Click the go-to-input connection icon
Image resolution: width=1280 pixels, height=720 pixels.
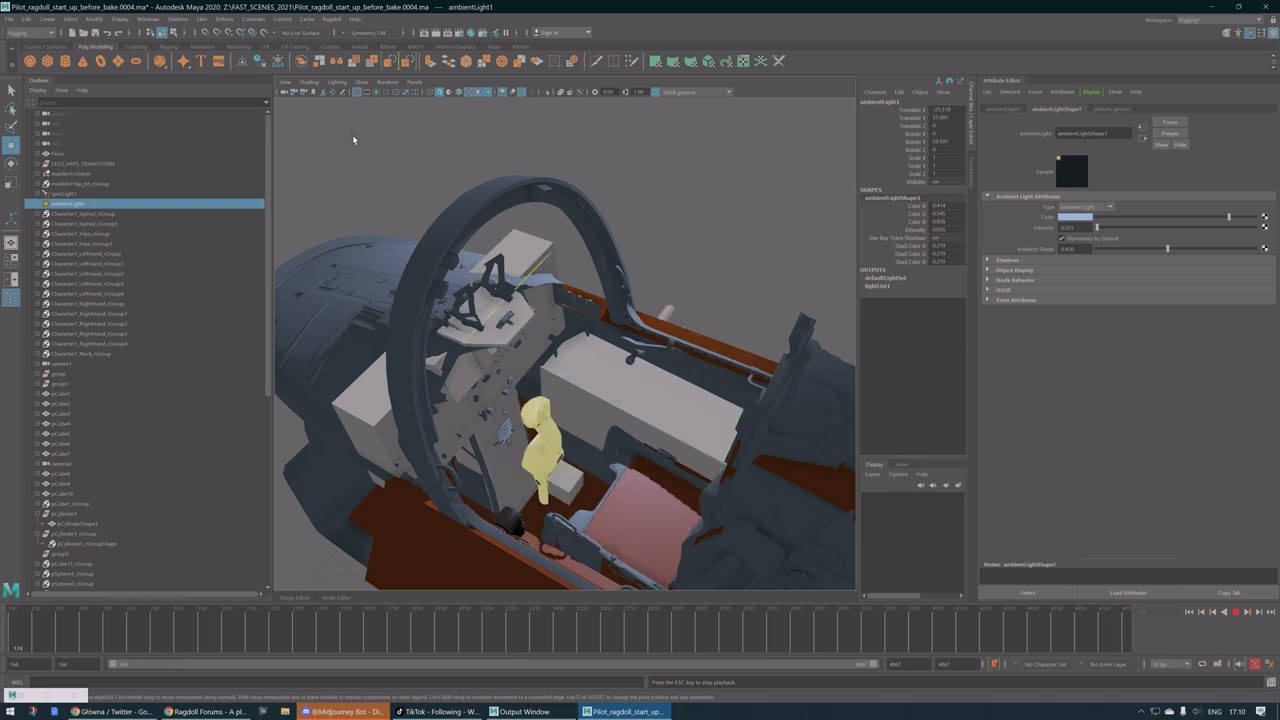pos(1143,129)
